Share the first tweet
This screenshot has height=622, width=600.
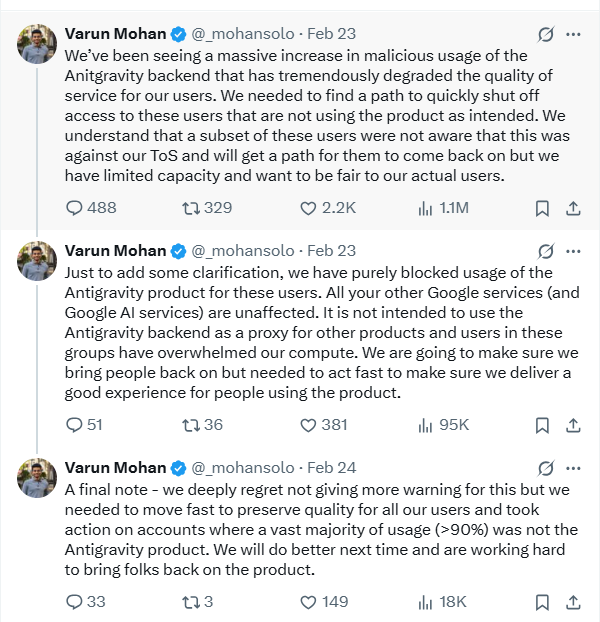[573, 208]
